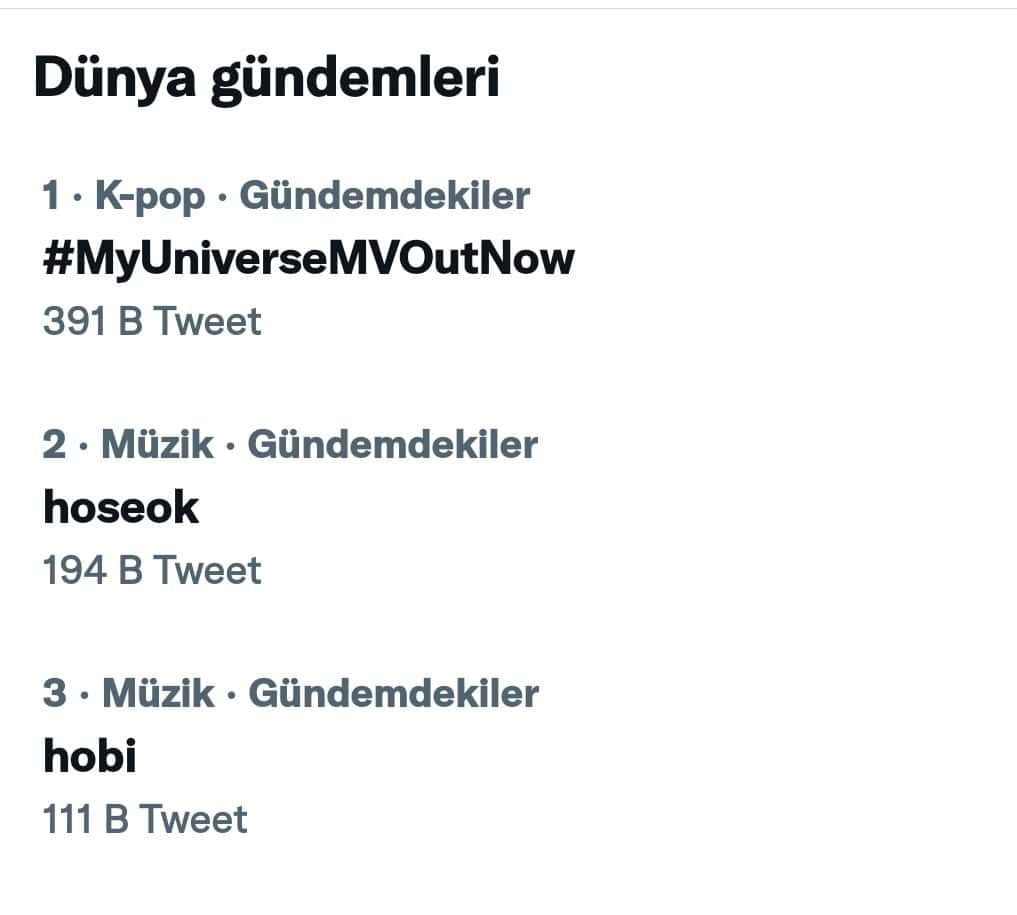Click the word Tweet after 111 B

(193, 820)
